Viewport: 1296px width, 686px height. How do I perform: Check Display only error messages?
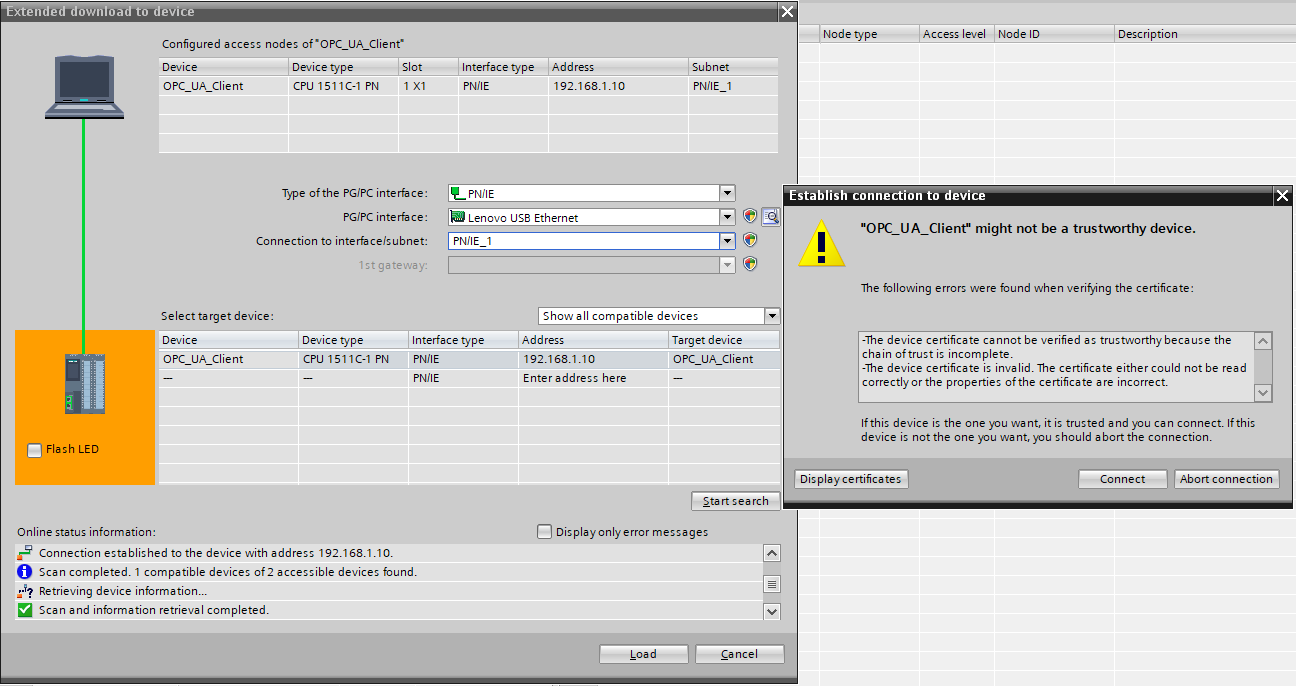point(544,532)
